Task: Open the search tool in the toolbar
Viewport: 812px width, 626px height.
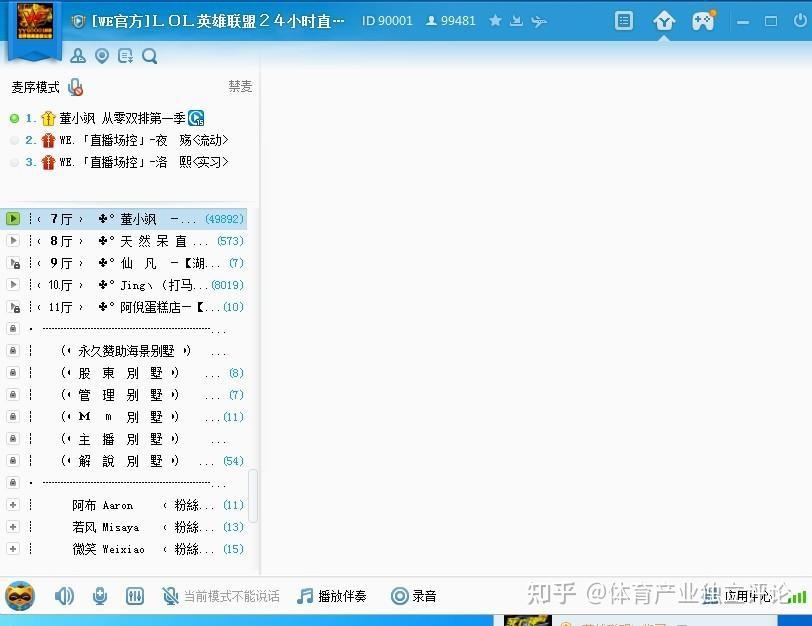Action: click(149, 56)
